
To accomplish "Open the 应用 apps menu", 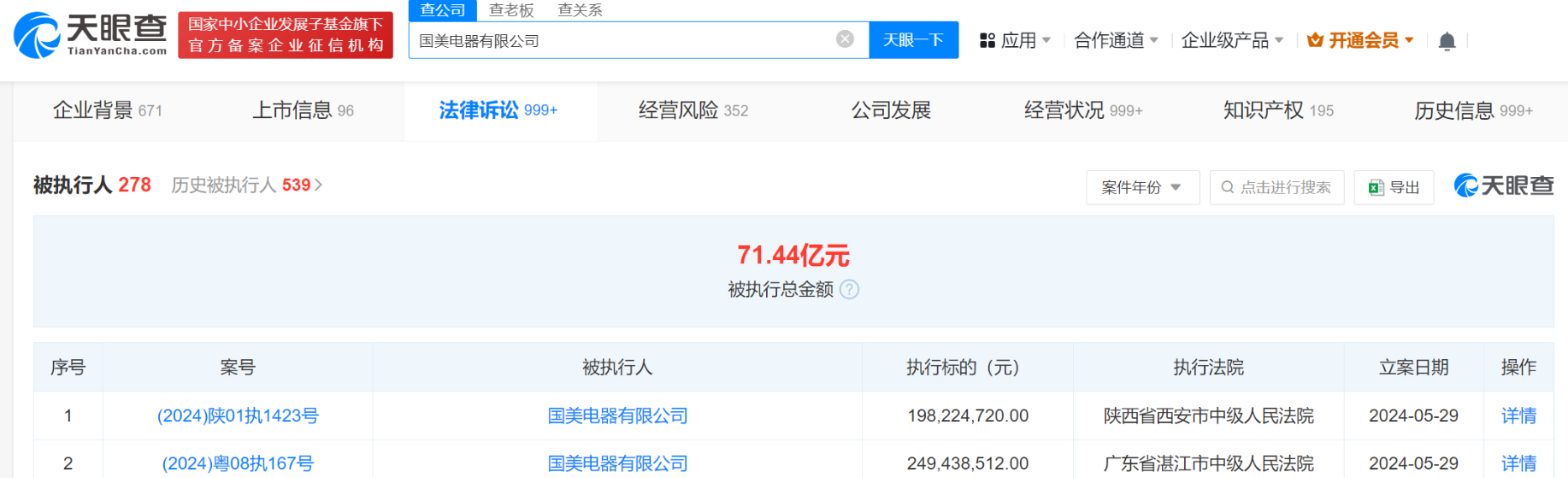I will click(x=1015, y=40).
